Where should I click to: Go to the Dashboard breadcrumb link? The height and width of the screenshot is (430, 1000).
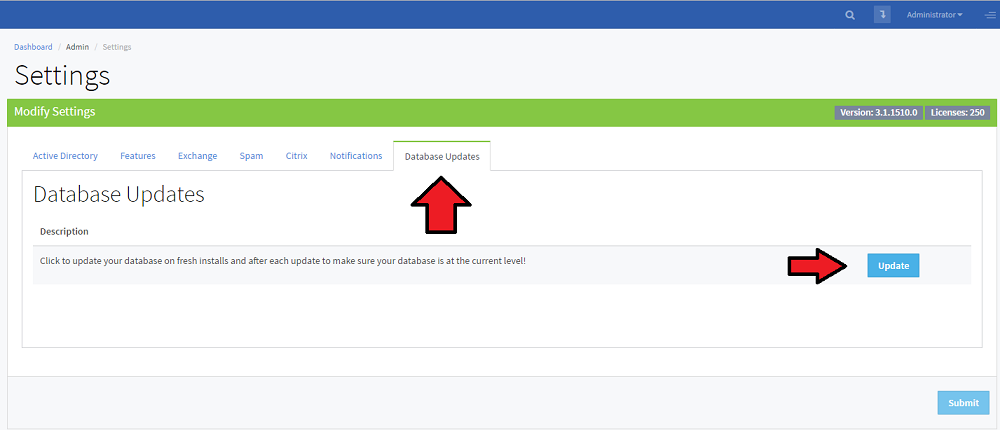(x=33, y=47)
